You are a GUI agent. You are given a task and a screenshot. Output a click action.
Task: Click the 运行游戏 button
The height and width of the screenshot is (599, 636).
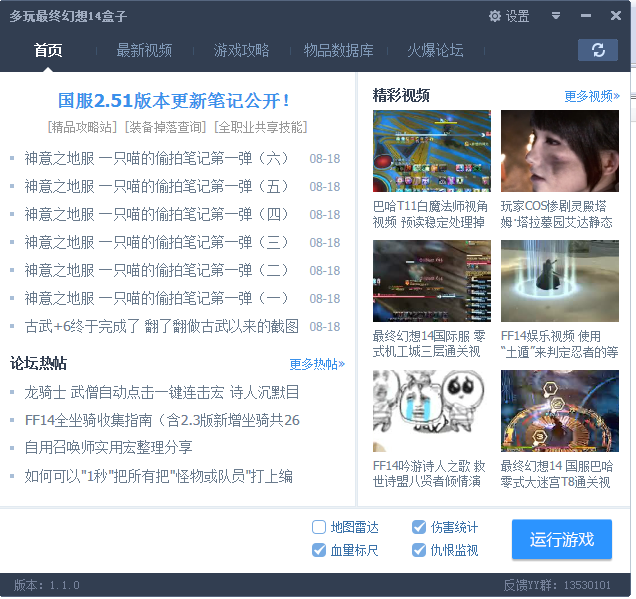[562, 539]
